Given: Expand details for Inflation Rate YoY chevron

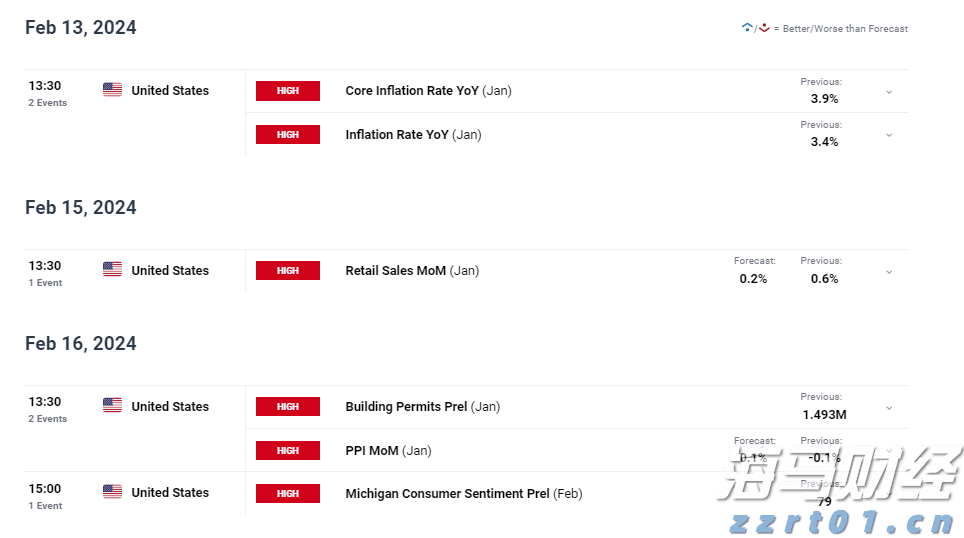Looking at the screenshot, I should (x=889, y=135).
